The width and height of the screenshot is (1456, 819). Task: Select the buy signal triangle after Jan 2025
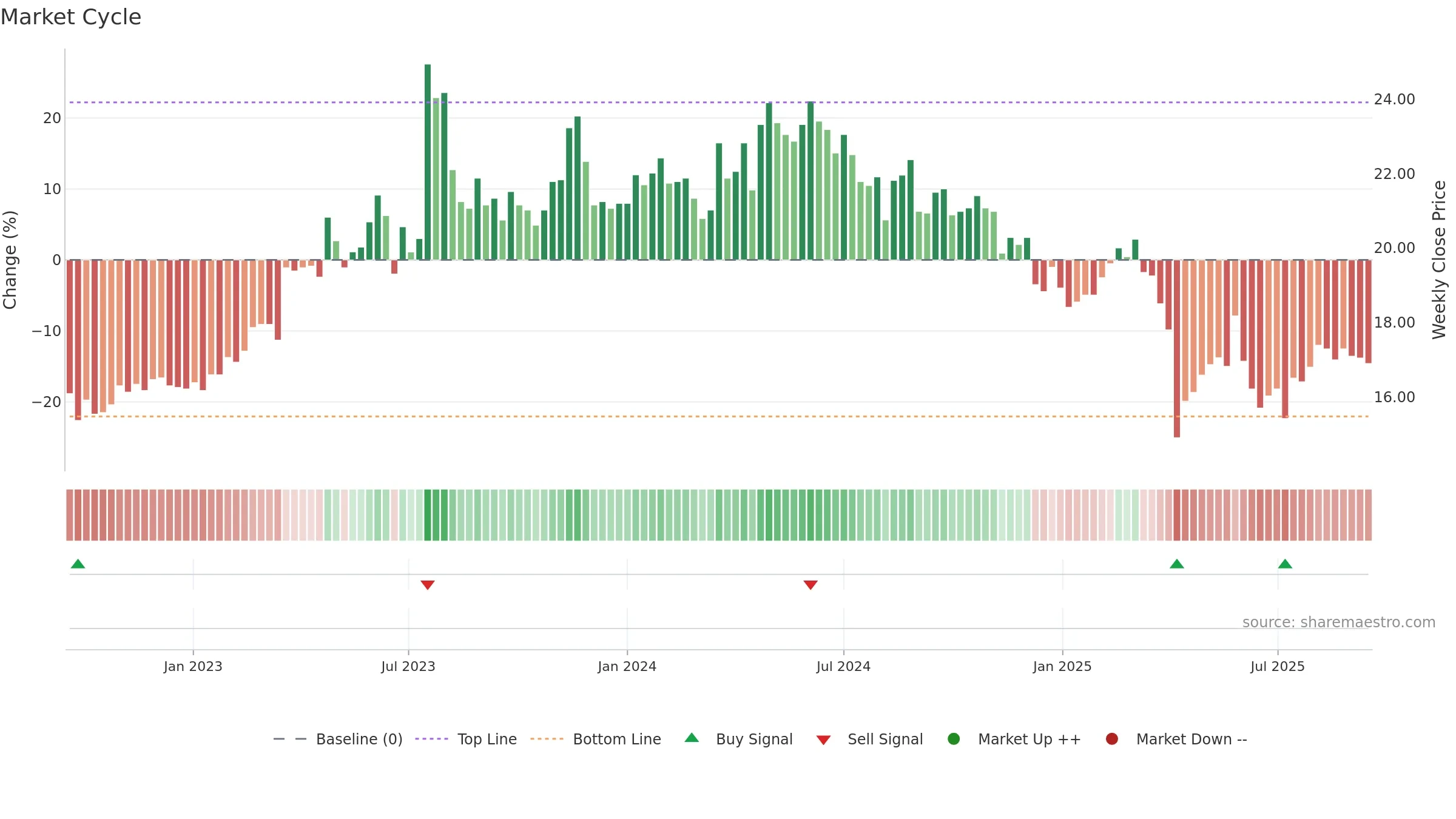click(1177, 564)
